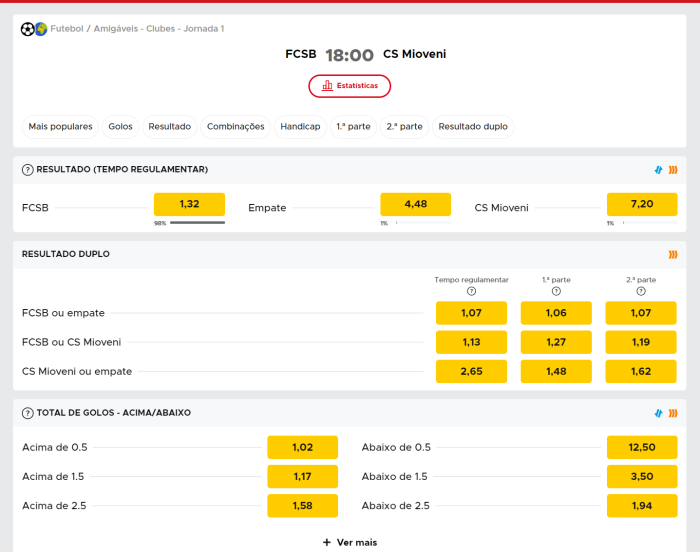Select FCSB ou CS Mioveni odds 1,13

471,342
